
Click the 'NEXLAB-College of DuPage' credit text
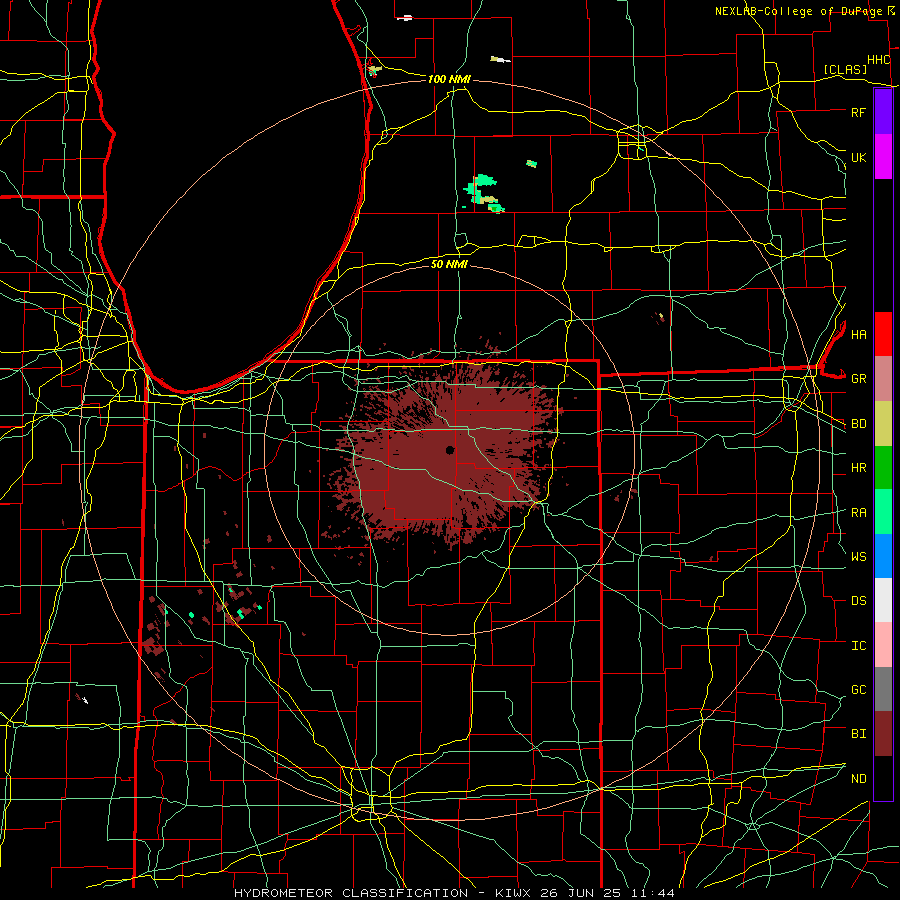tap(799, 11)
